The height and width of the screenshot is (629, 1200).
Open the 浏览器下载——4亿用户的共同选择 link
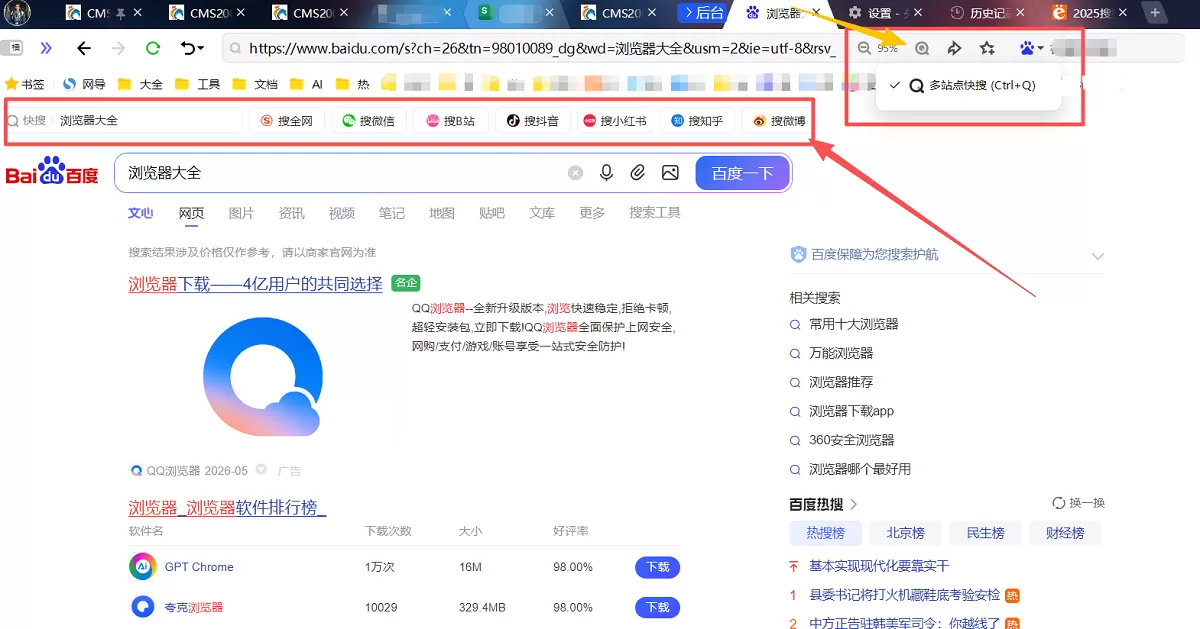tap(255, 284)
